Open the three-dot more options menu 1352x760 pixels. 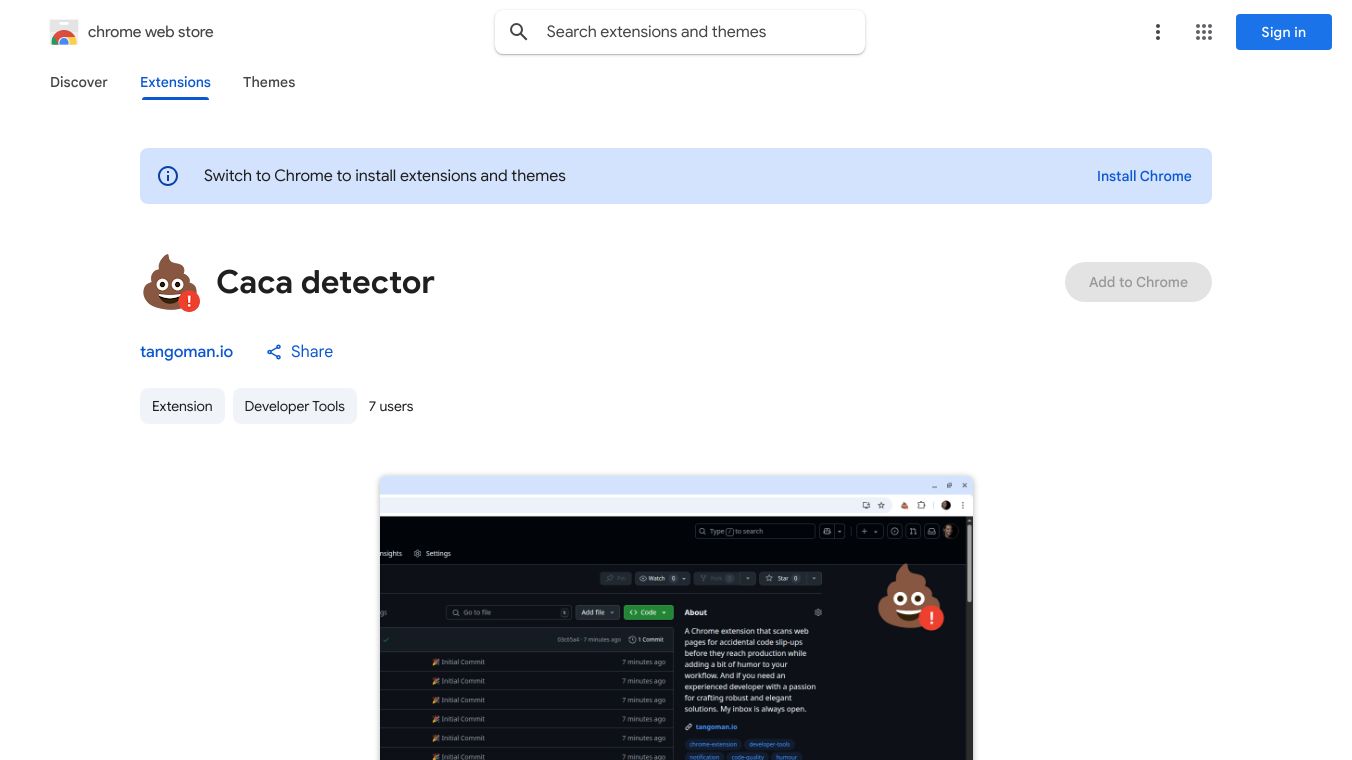1157,32
